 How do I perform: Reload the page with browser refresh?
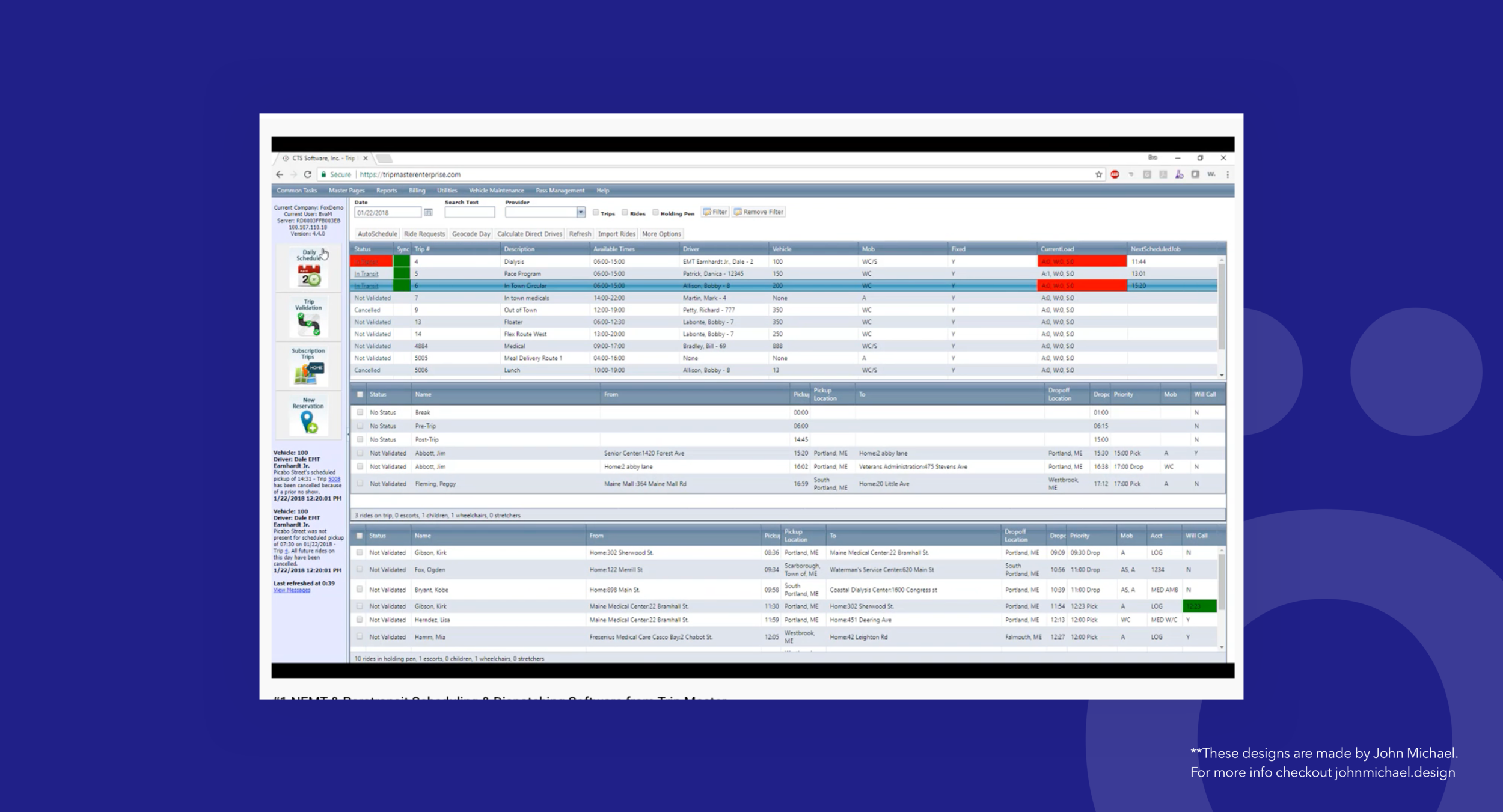click(307, 174)
